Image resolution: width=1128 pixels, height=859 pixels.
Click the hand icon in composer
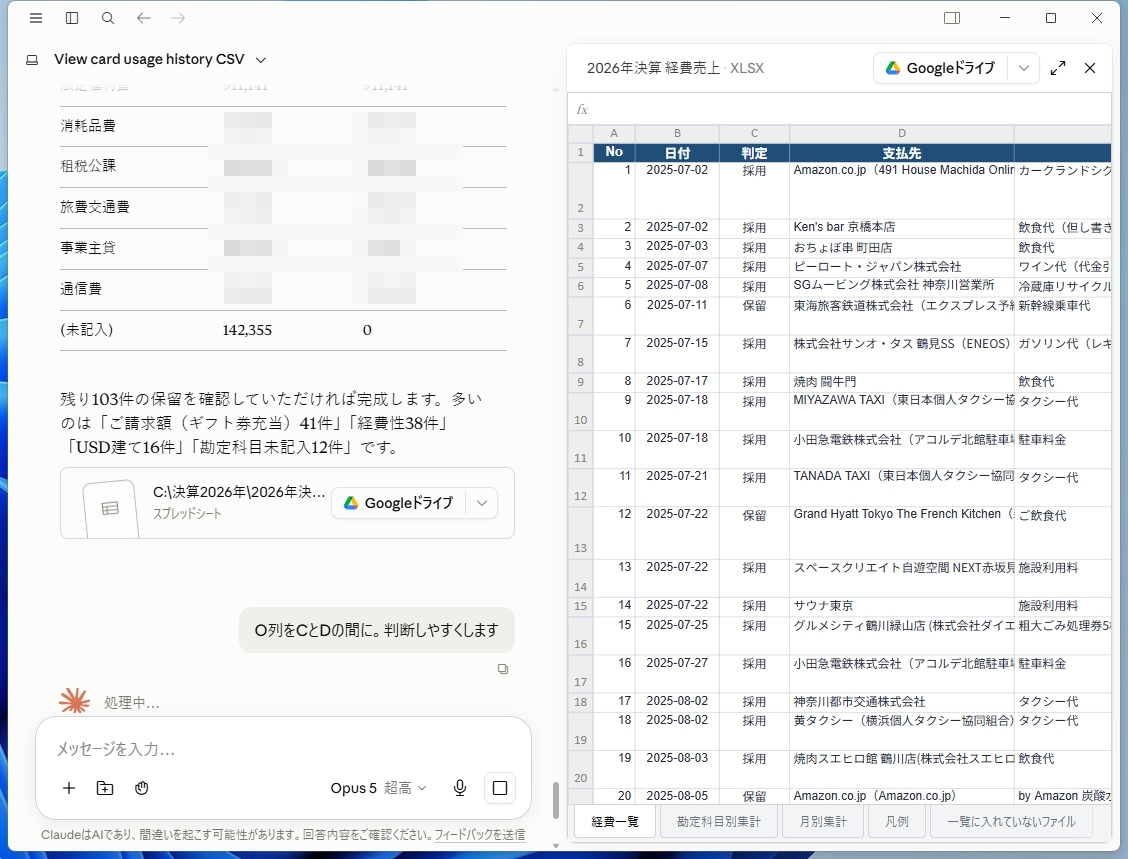click(142, 788)
